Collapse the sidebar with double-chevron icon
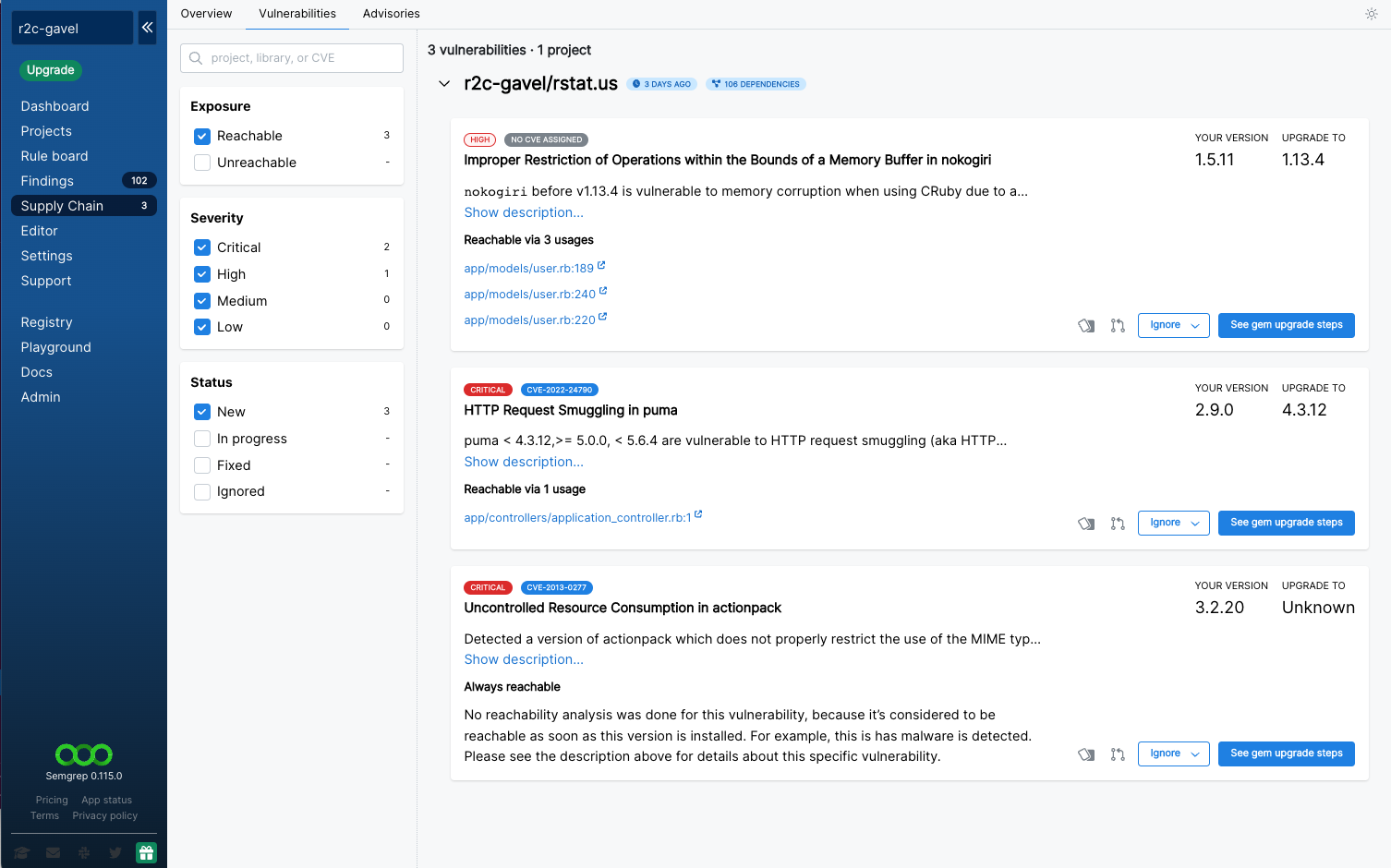The height and width of the screenshot is (868, 1391). coord(147,28)
